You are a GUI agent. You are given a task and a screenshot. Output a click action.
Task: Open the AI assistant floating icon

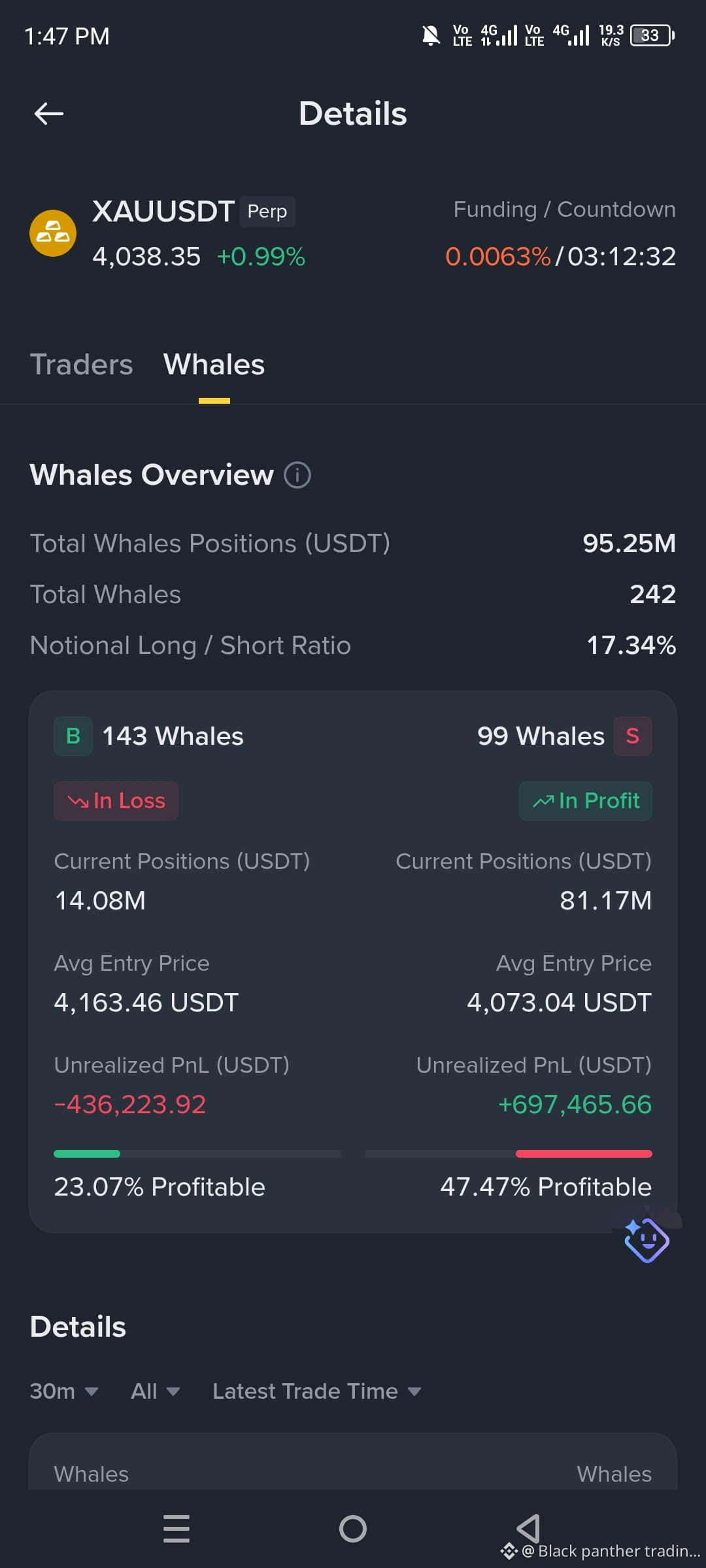[647, 1239]
